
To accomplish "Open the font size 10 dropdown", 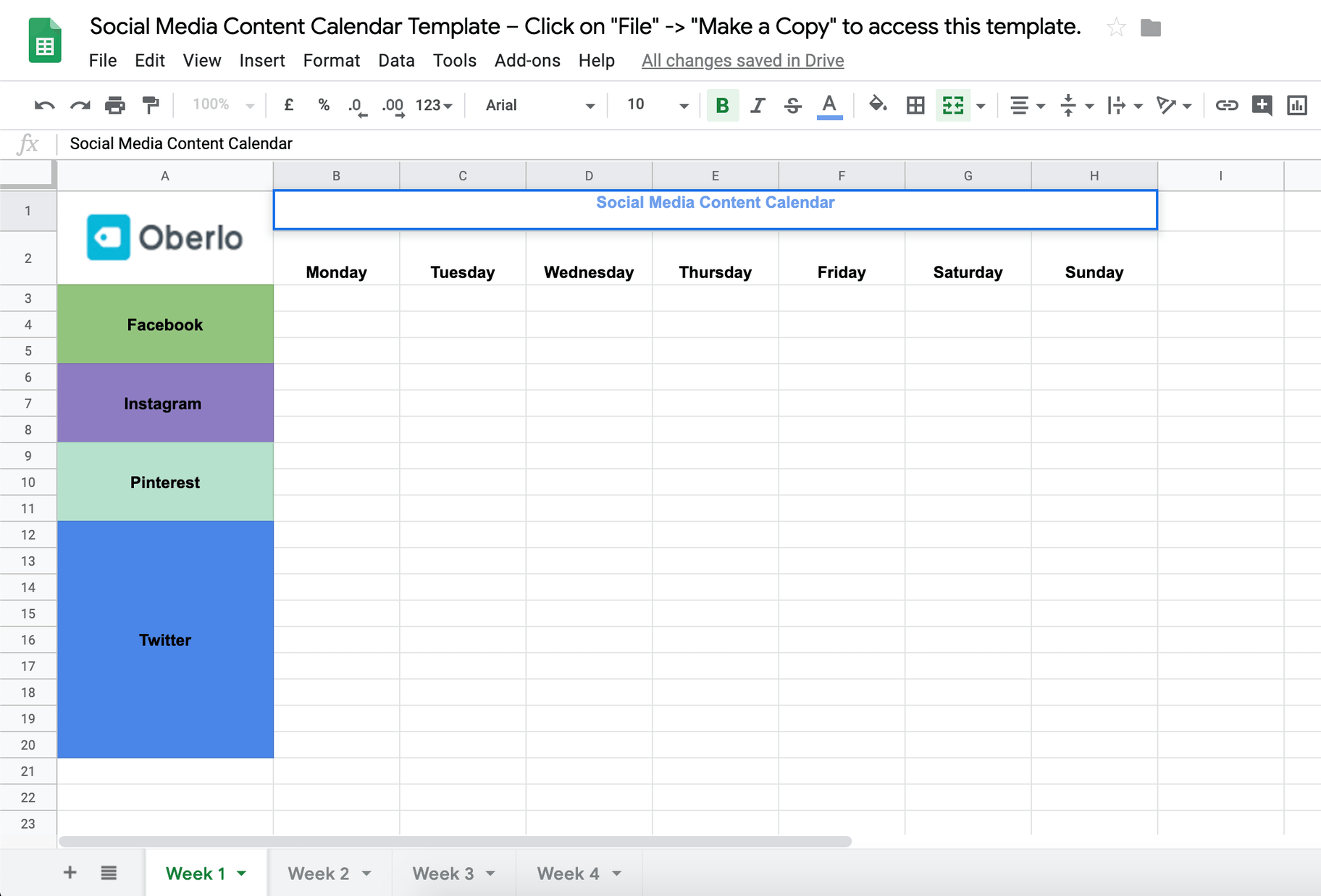I will (x=658, y=105).
